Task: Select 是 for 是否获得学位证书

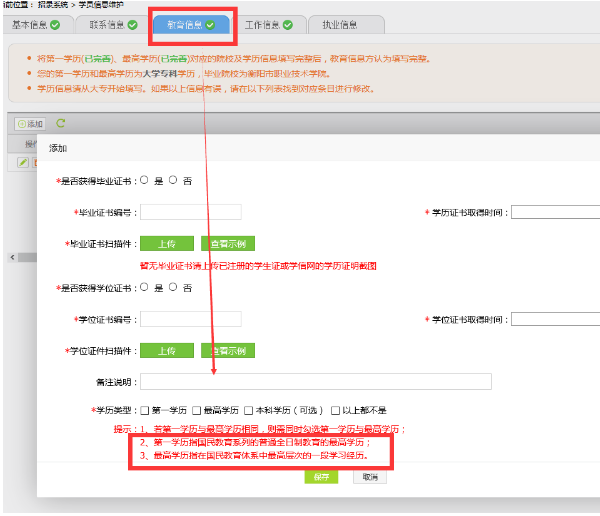Action: [144, 287]
